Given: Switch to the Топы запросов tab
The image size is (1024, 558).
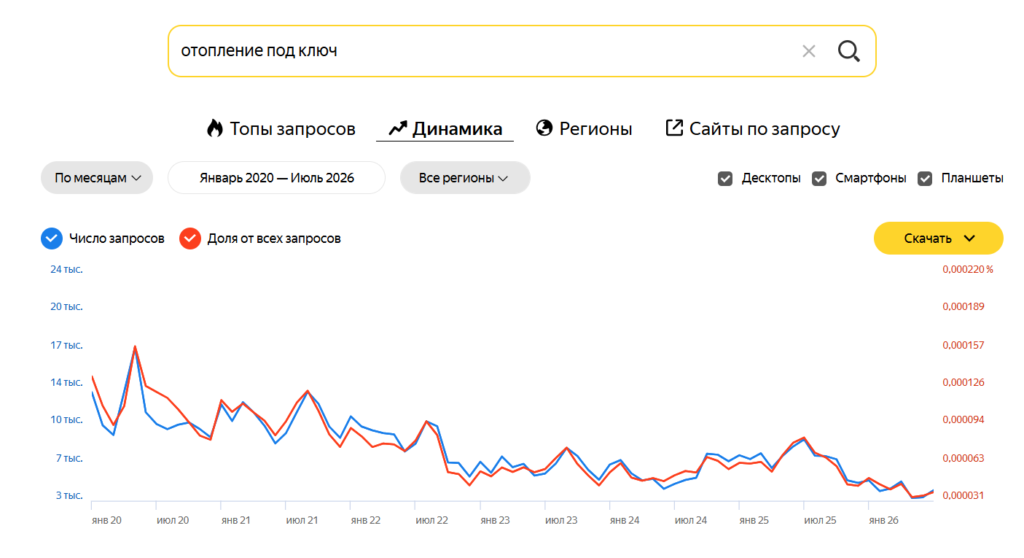Looking at the screenshot, I should pyautogui.click(x=281, y=129).
